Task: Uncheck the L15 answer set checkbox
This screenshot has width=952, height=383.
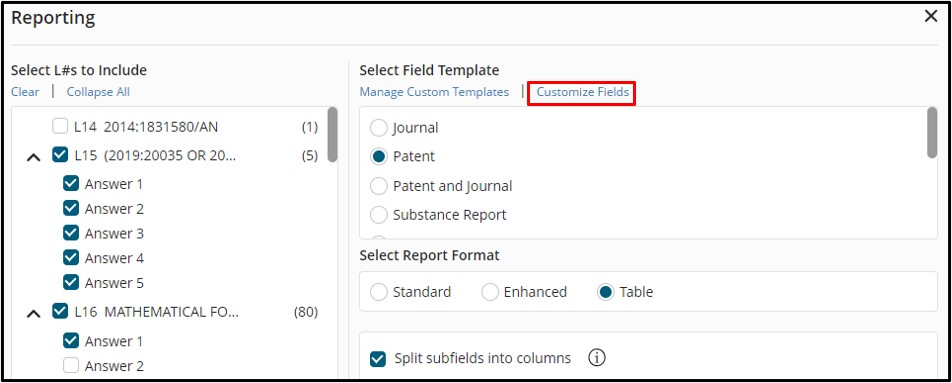Action: (60, 155)
